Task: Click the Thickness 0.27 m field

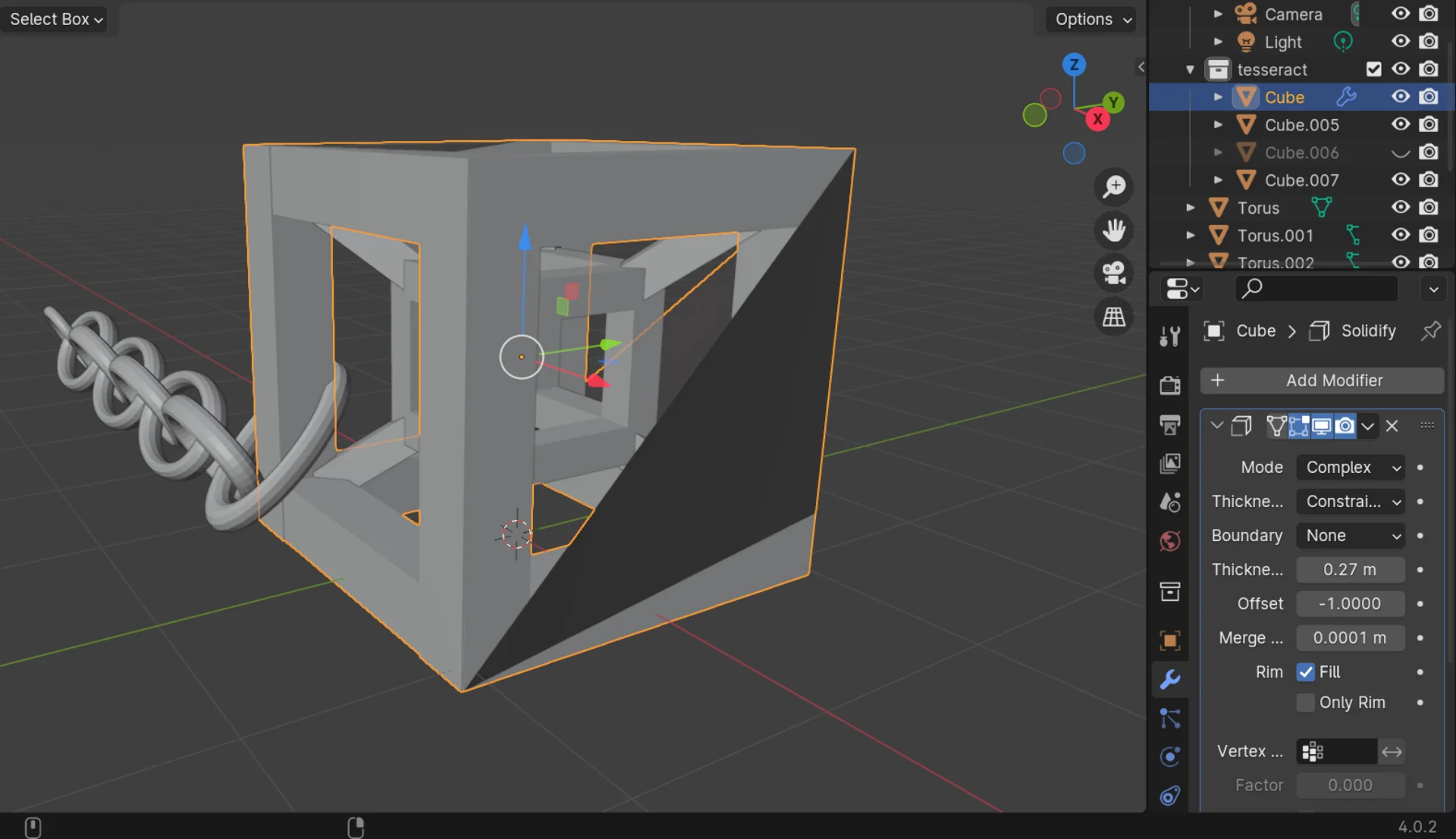Action: [x=1350, y=570]
